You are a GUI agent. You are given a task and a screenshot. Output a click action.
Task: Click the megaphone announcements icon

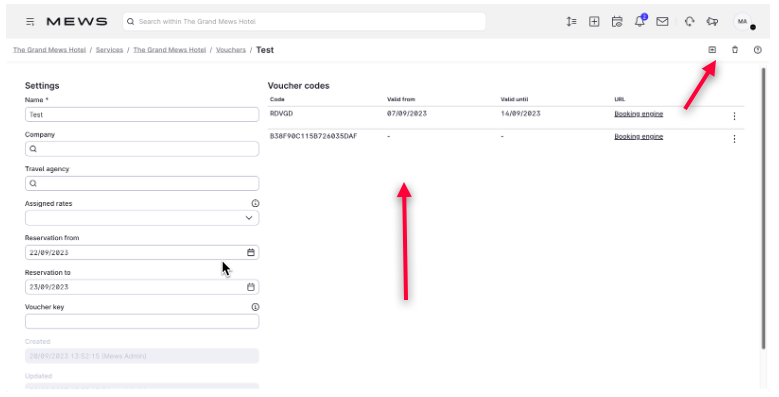[x=712, y=21]
